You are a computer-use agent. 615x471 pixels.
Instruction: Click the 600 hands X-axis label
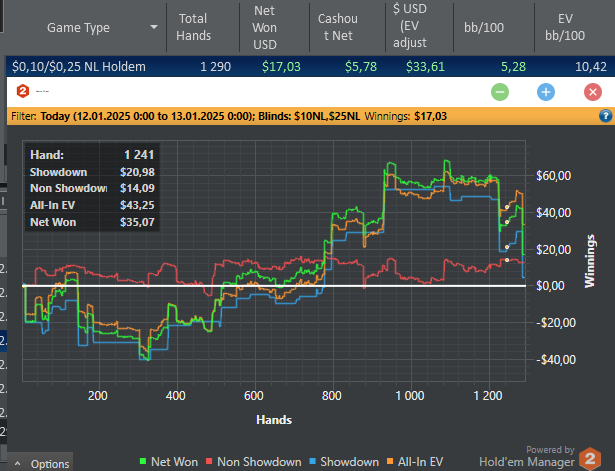(254, 396)
